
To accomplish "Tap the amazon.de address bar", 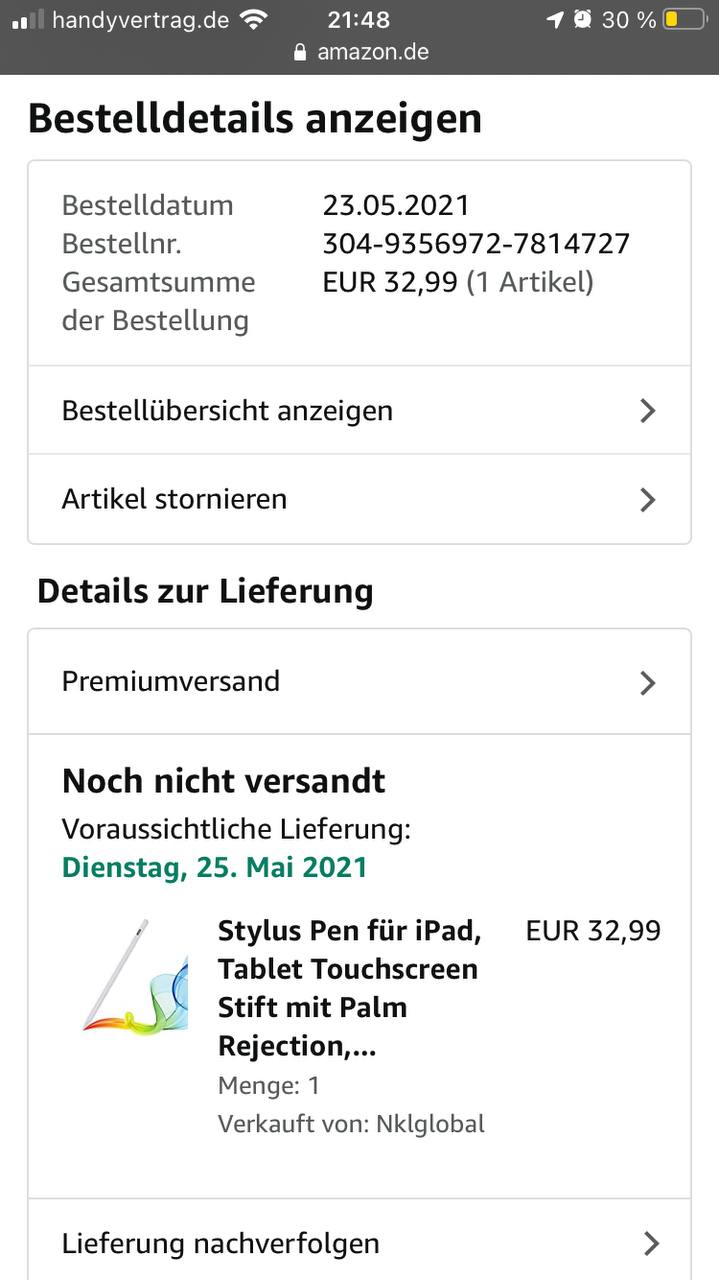I will (372, 52).
